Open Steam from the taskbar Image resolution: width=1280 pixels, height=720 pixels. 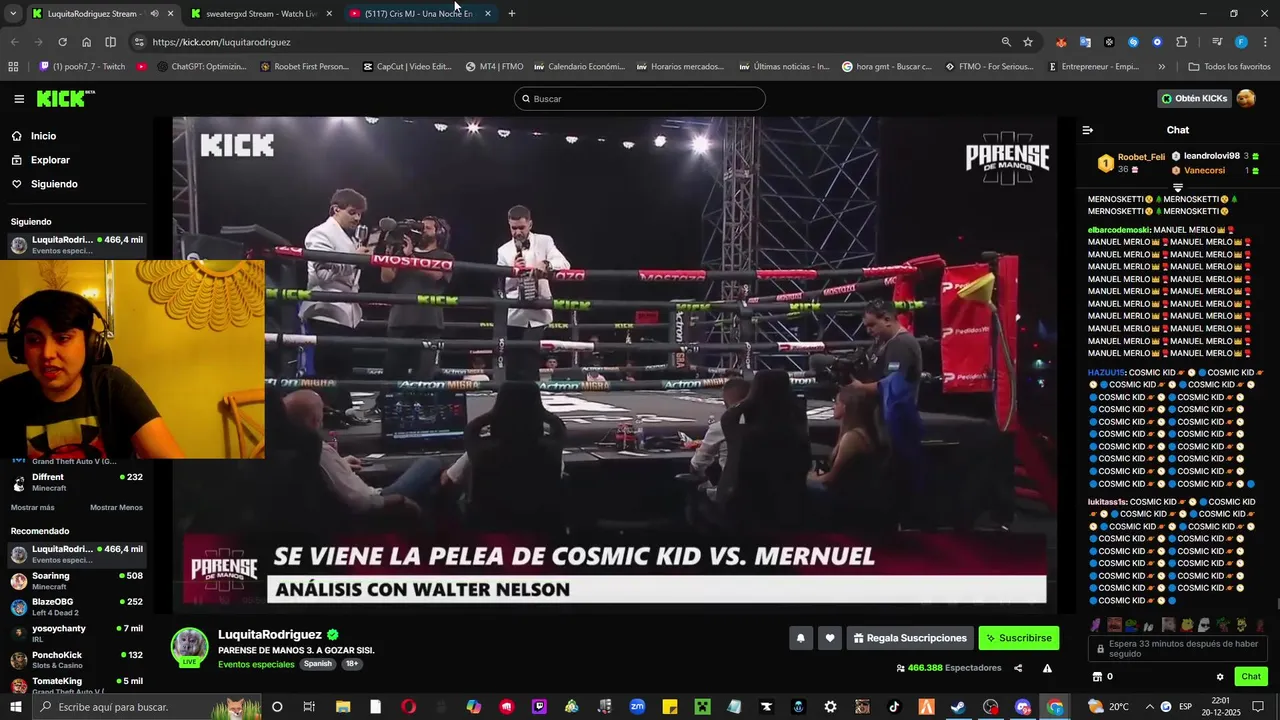click(957, 707)
